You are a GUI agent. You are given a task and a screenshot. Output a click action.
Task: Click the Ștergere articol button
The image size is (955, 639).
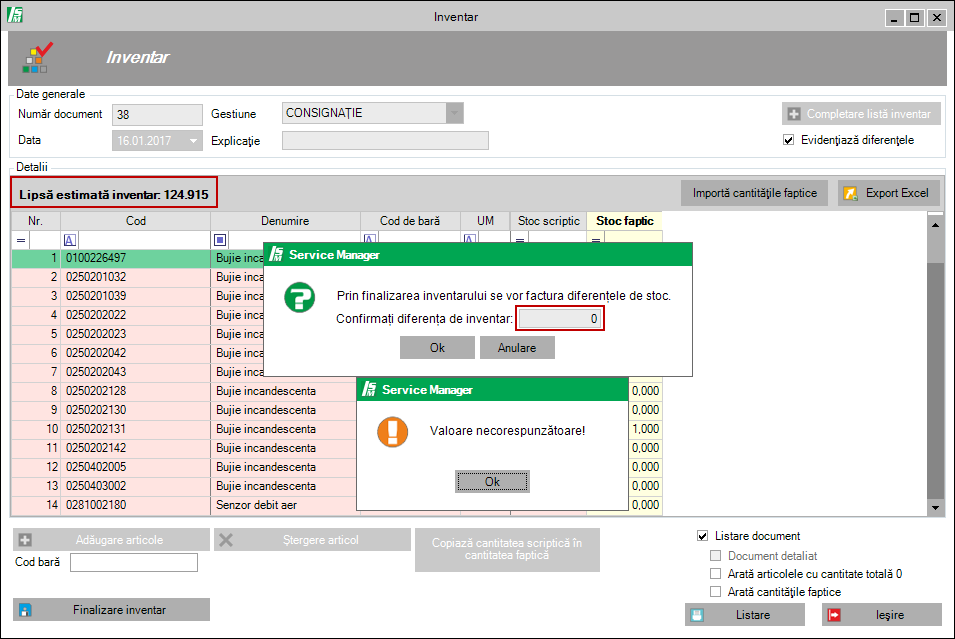[x=312, y=540]
